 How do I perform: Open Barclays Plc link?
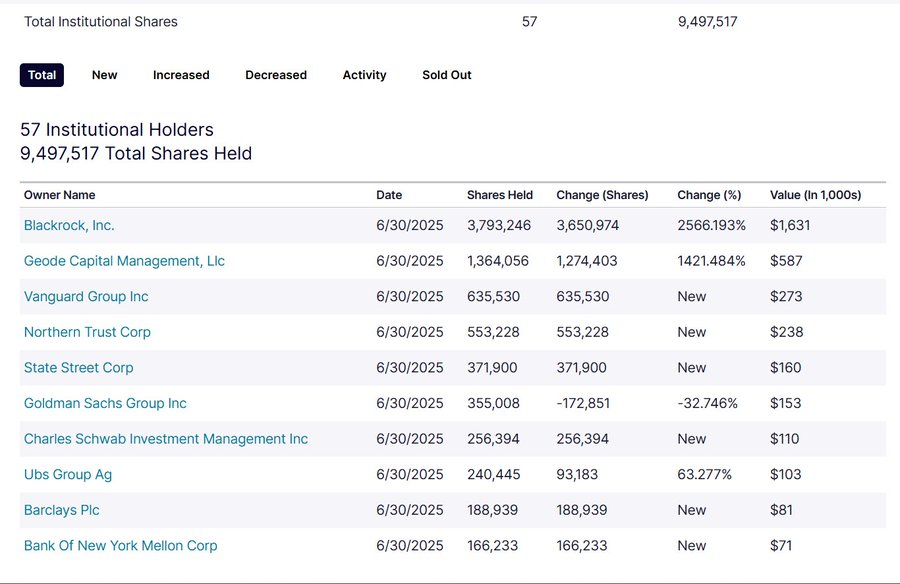pyautogui.click(x=61, y=510)
